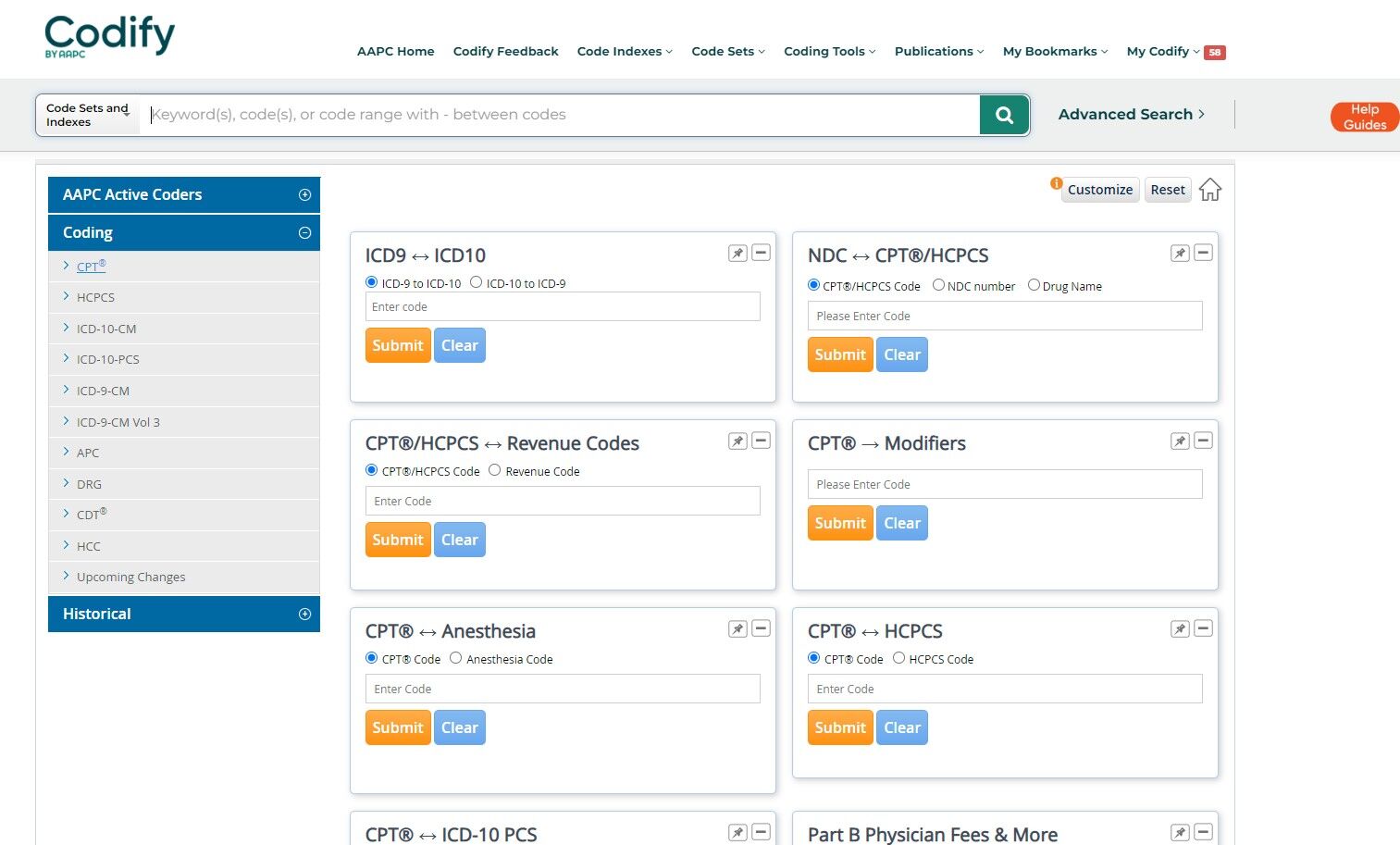The image size is (1400, 845).
Task: Pin the CPT® → Modifiers widget
Action: pos(1180,441)
